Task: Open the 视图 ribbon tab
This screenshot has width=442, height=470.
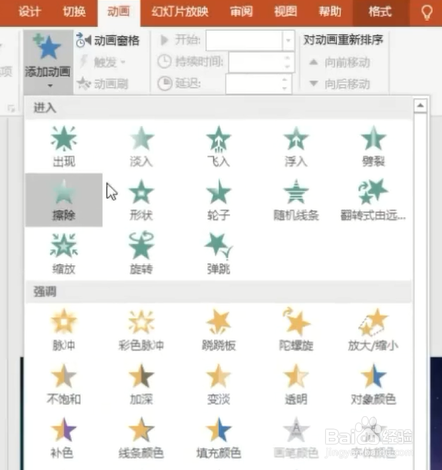Action: [286, 12]
